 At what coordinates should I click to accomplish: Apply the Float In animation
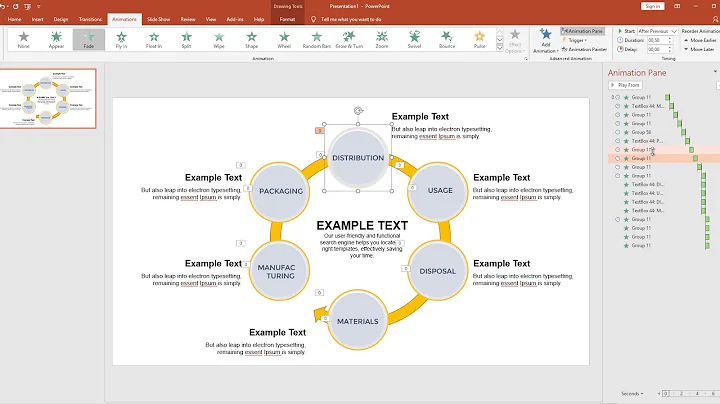(x=154, y=39)
